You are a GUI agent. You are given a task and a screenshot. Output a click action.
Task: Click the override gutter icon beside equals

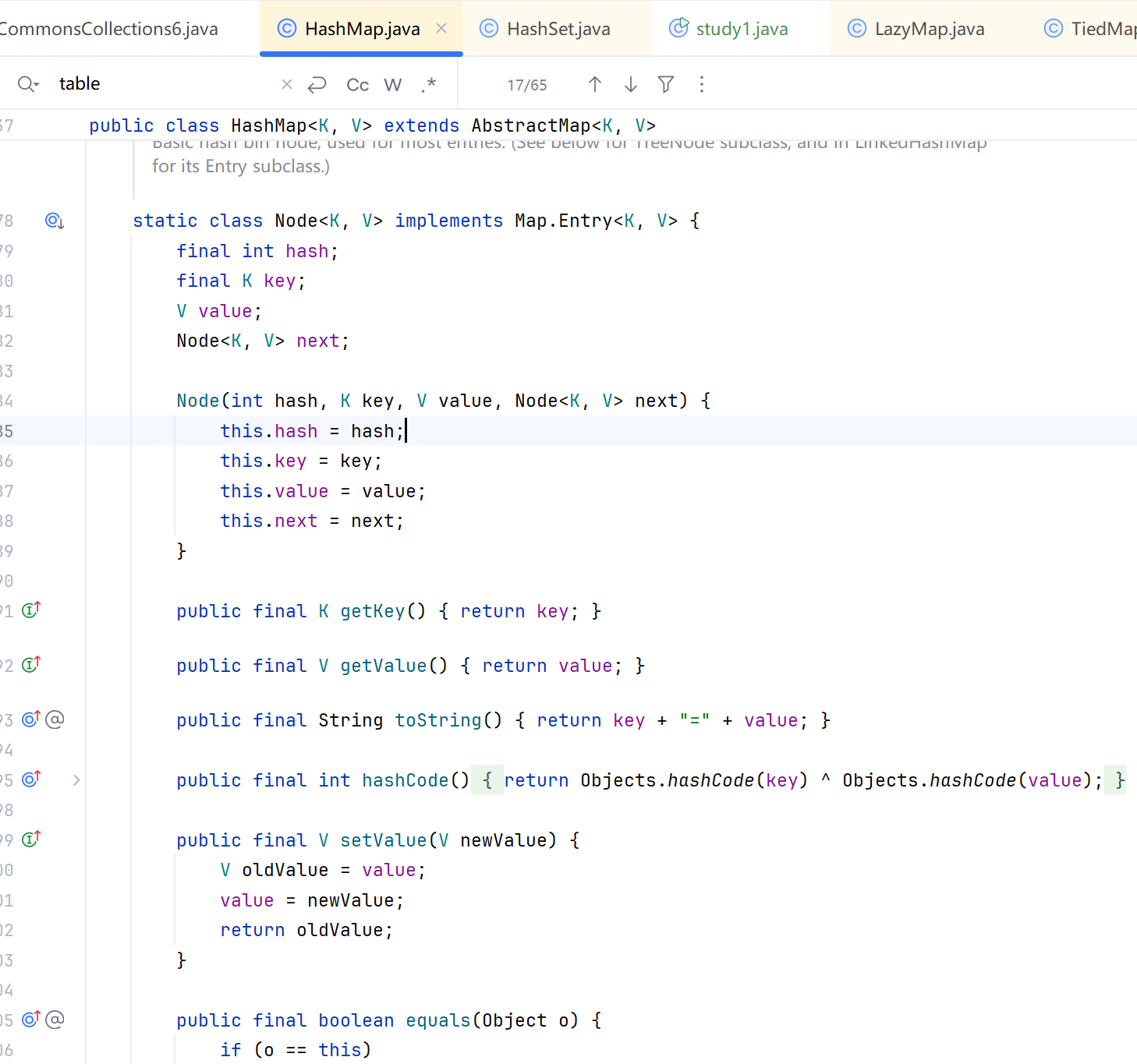31,1019
